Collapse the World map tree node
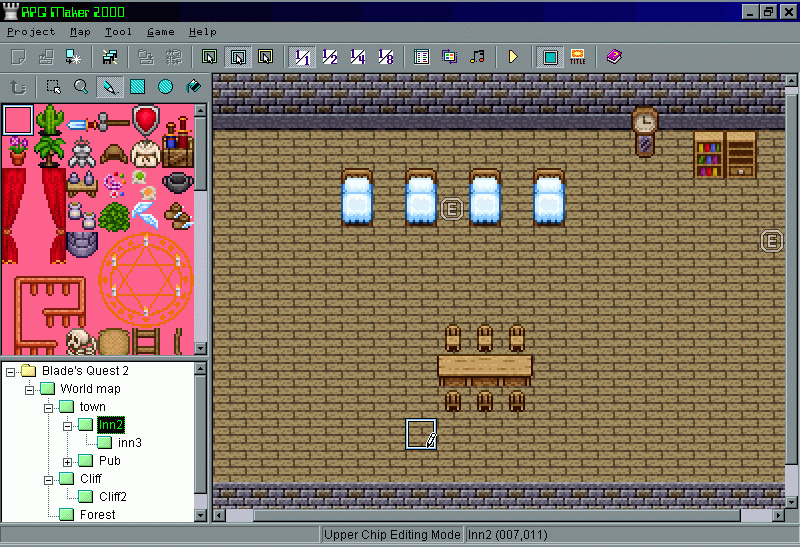Viewport: 800px width, 547px height. tap(29, 390)
